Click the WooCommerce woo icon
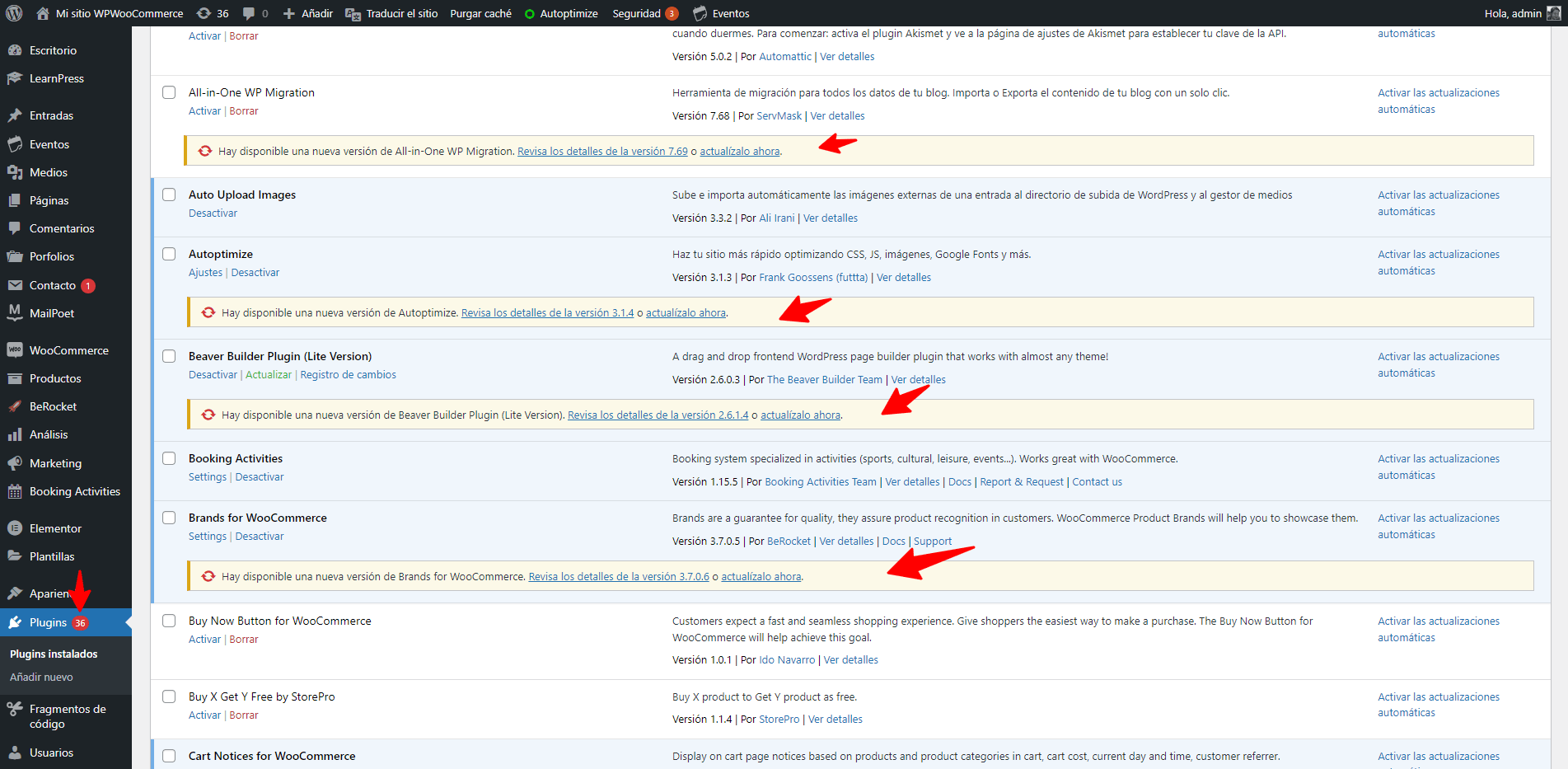The image size is (1568, 769). tap(15, 350)
